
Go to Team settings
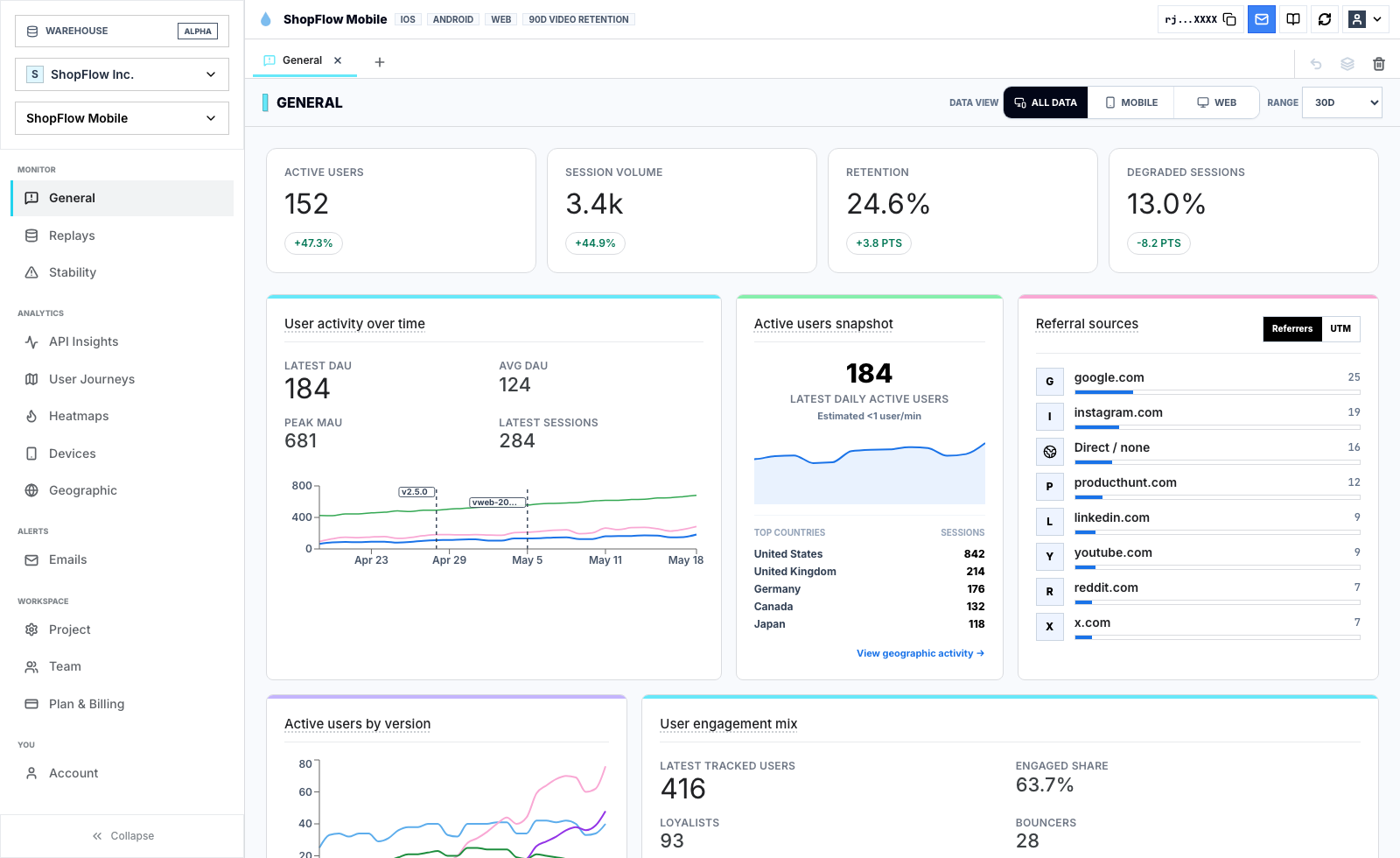click(x=122, y=666)
